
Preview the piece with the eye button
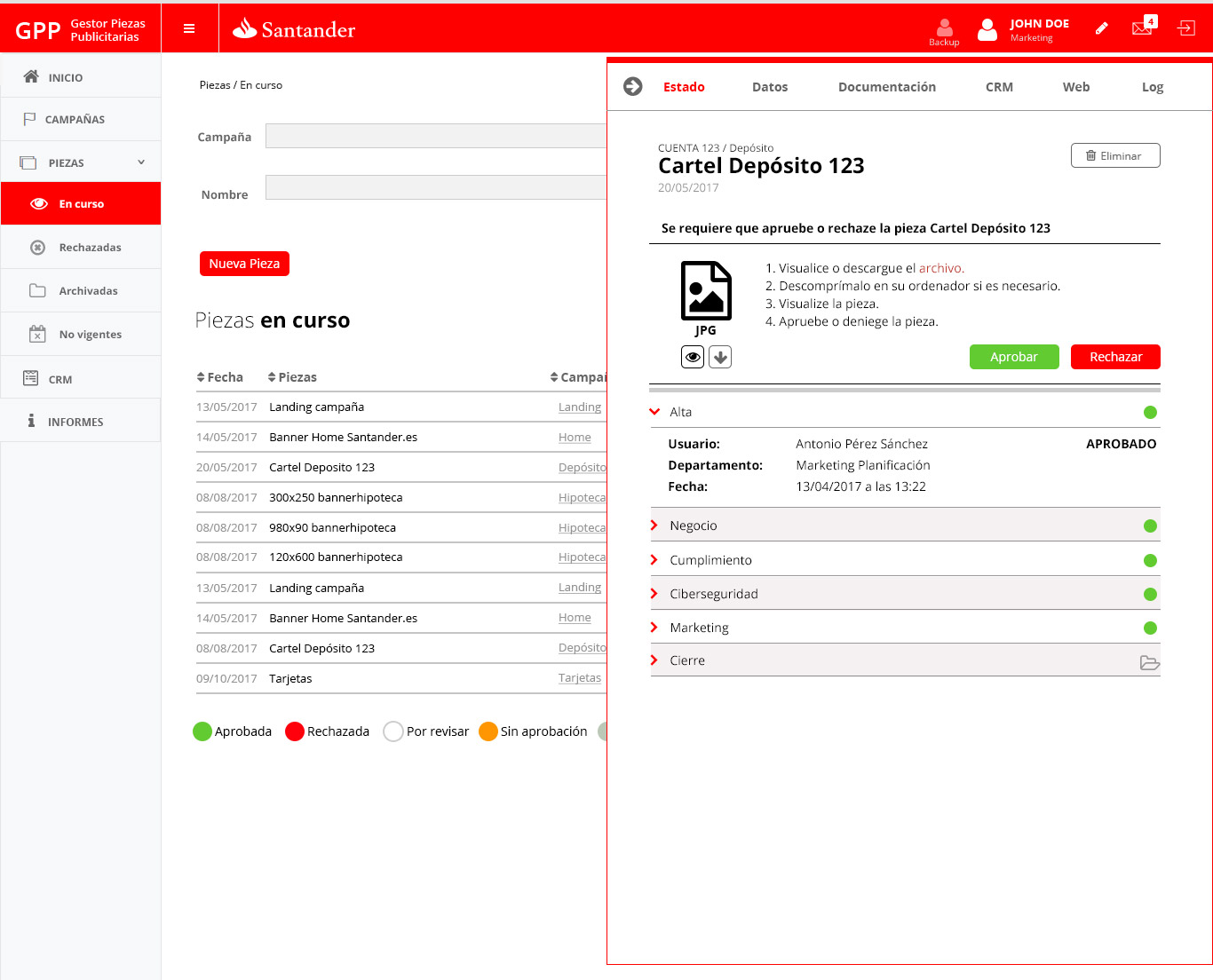(x=693, y=357)
